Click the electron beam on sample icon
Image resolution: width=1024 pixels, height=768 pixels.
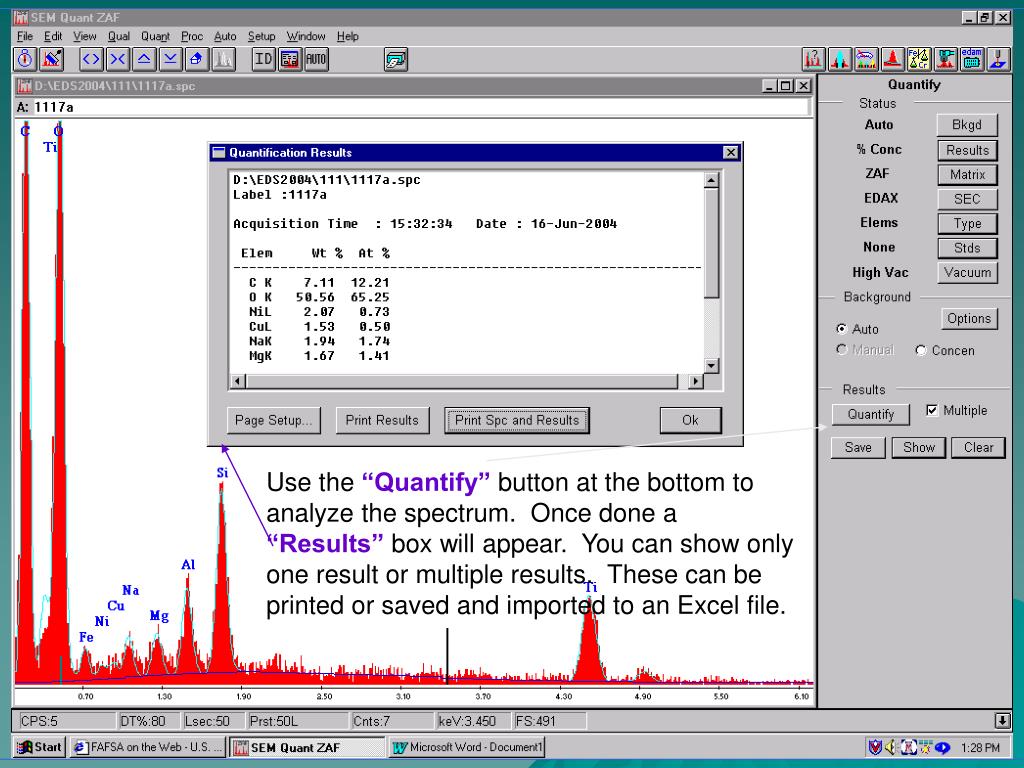pos(998,59)
